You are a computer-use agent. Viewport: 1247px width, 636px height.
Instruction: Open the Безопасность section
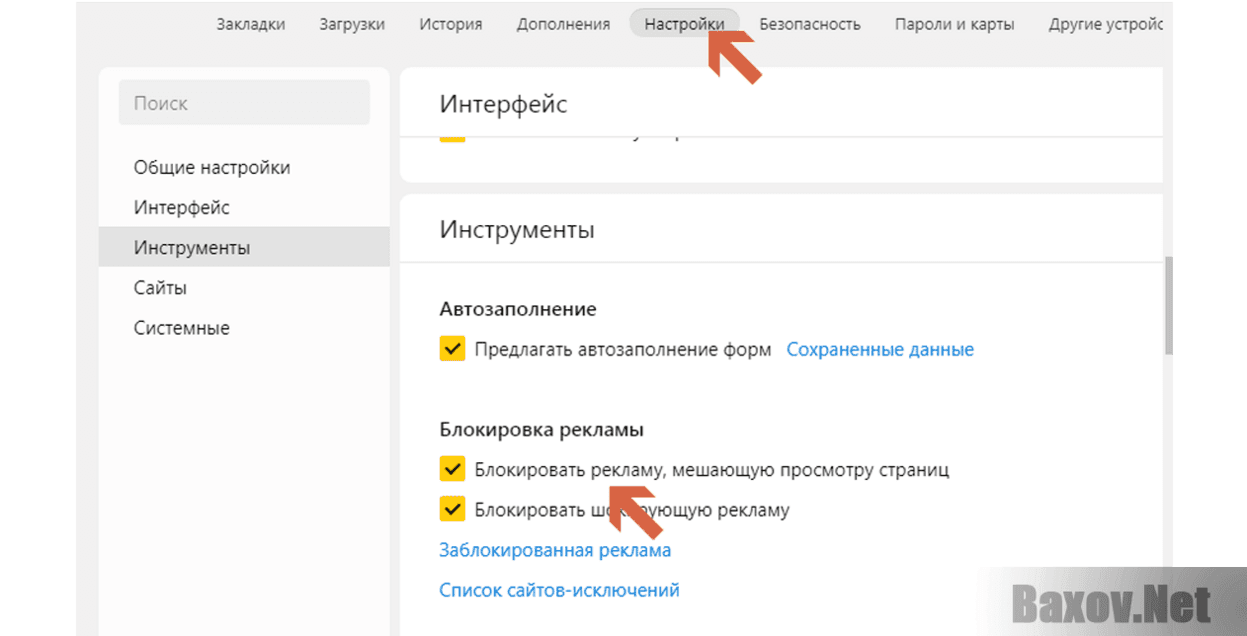click(810, 24)
